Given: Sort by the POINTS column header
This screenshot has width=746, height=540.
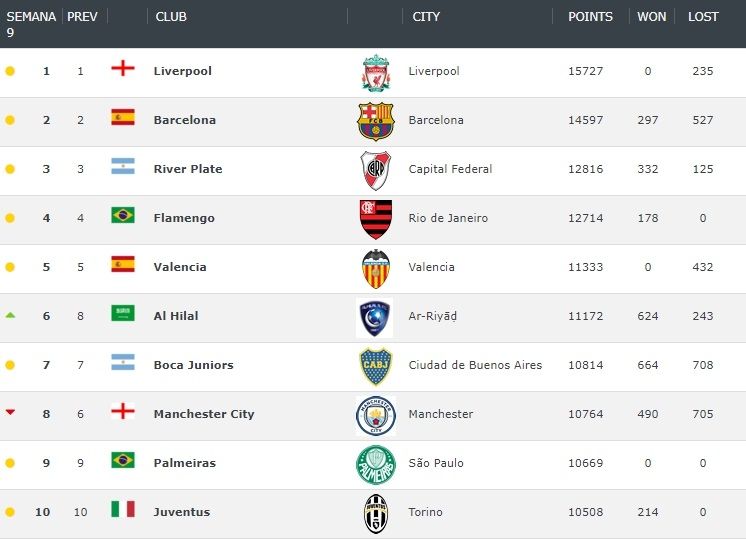Looking at the screenshot, I should (x=590, y=17).
